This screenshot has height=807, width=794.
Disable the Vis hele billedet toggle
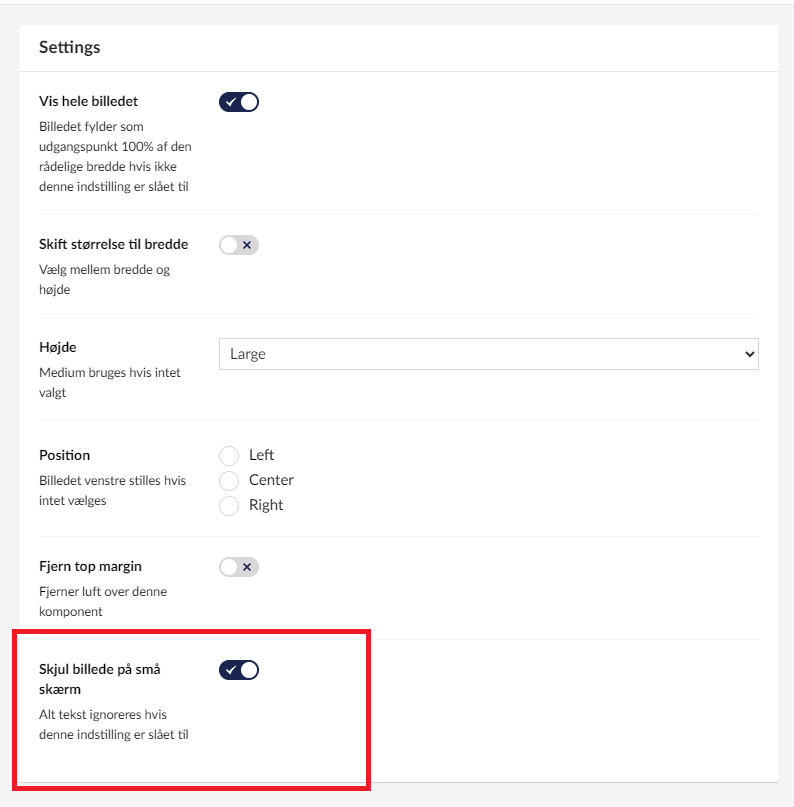[239, 102]
